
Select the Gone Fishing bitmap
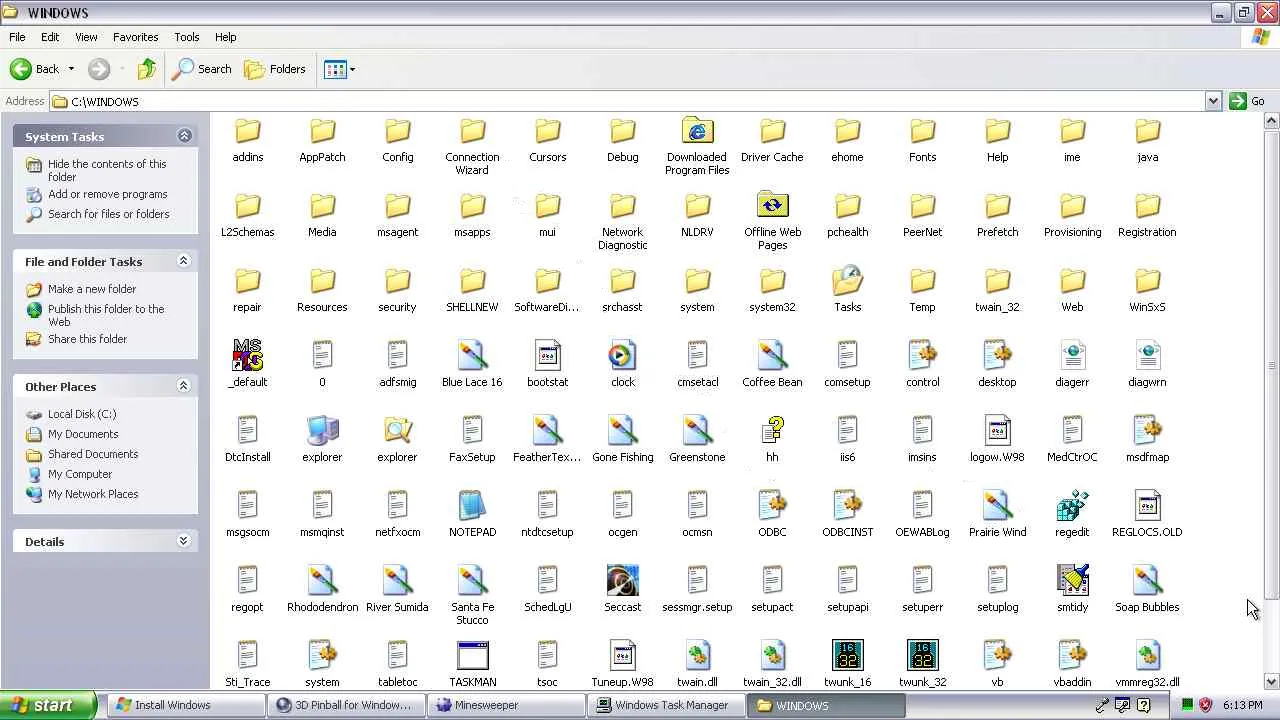tap(622, 431)
